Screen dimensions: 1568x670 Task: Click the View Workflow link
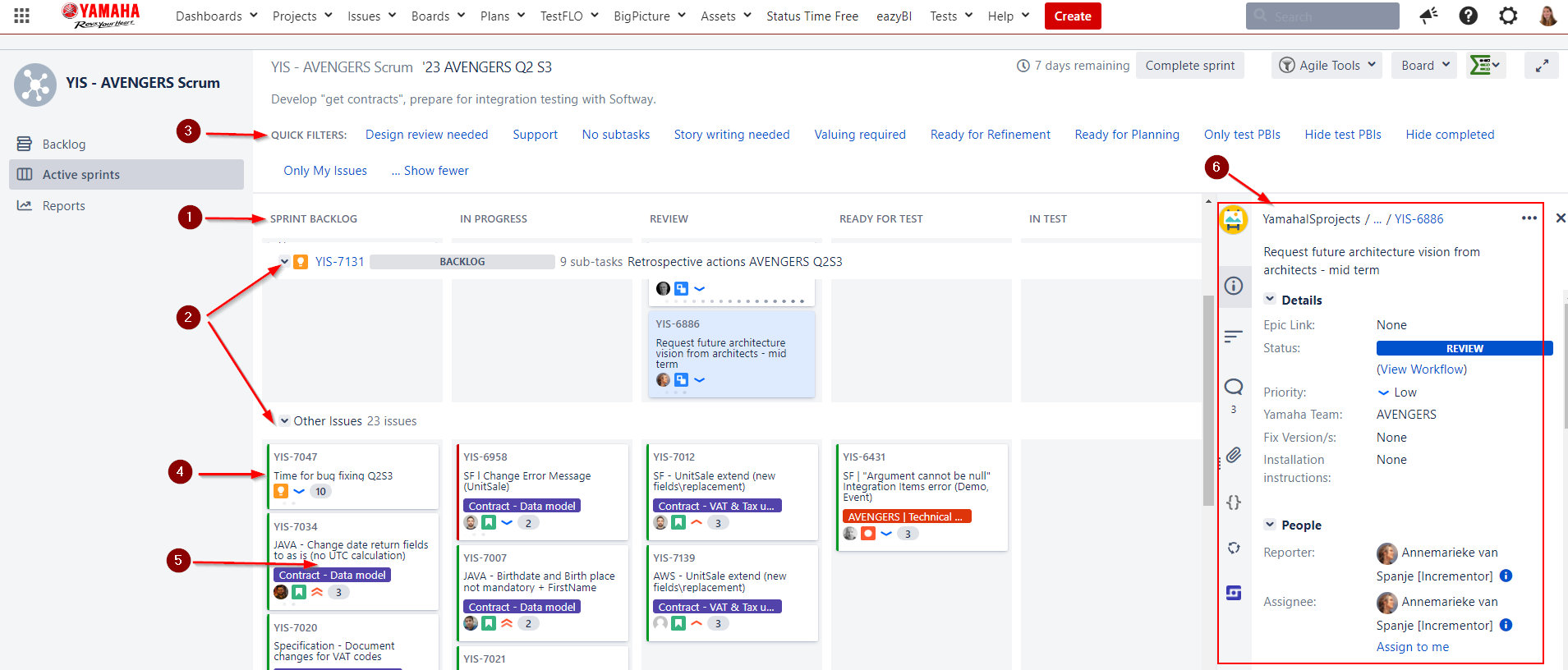click(1422, 369)
